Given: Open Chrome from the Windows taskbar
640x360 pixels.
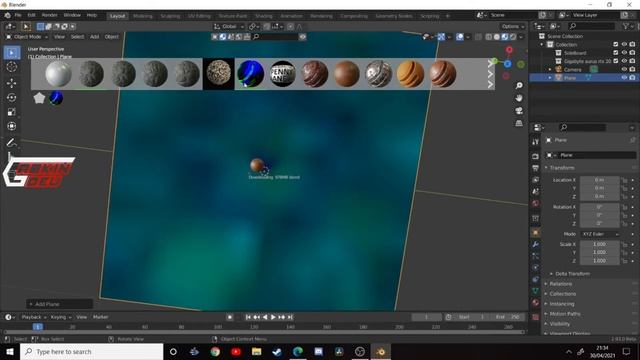Looking at the screenshot, I should 215,351.
